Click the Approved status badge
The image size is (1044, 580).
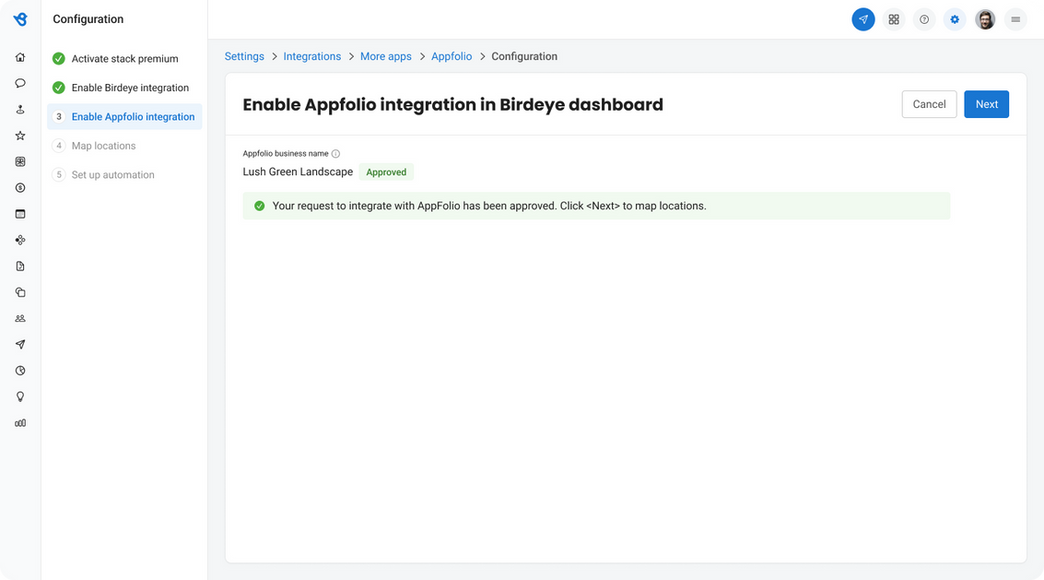pos(386,172)
